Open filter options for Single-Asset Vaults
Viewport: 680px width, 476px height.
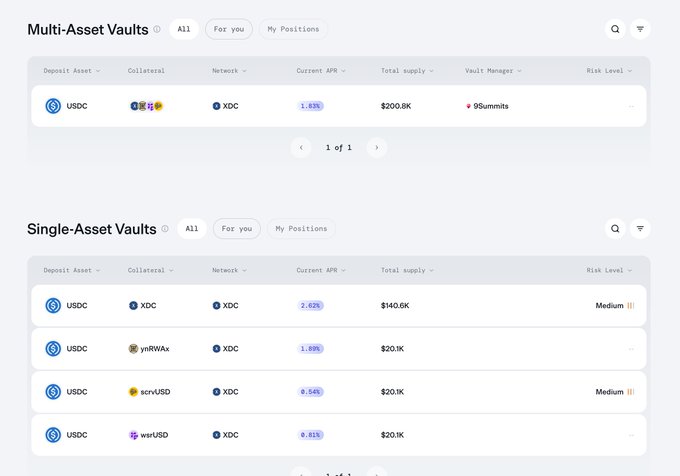(640, 228)
